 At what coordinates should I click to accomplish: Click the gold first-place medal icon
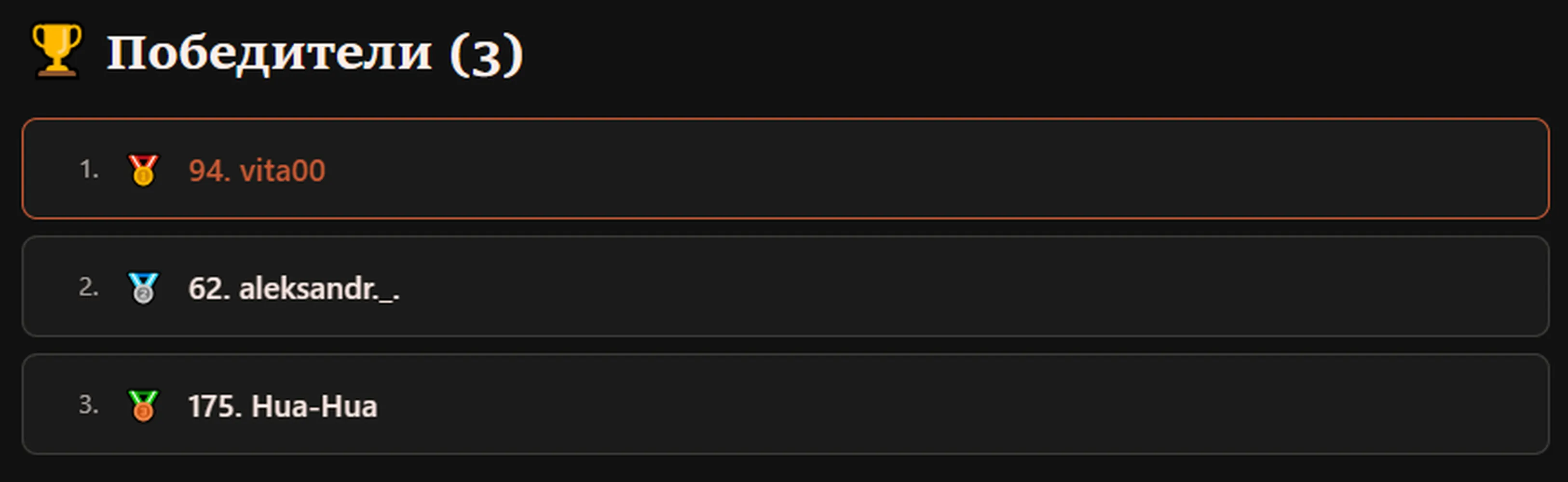143,170
